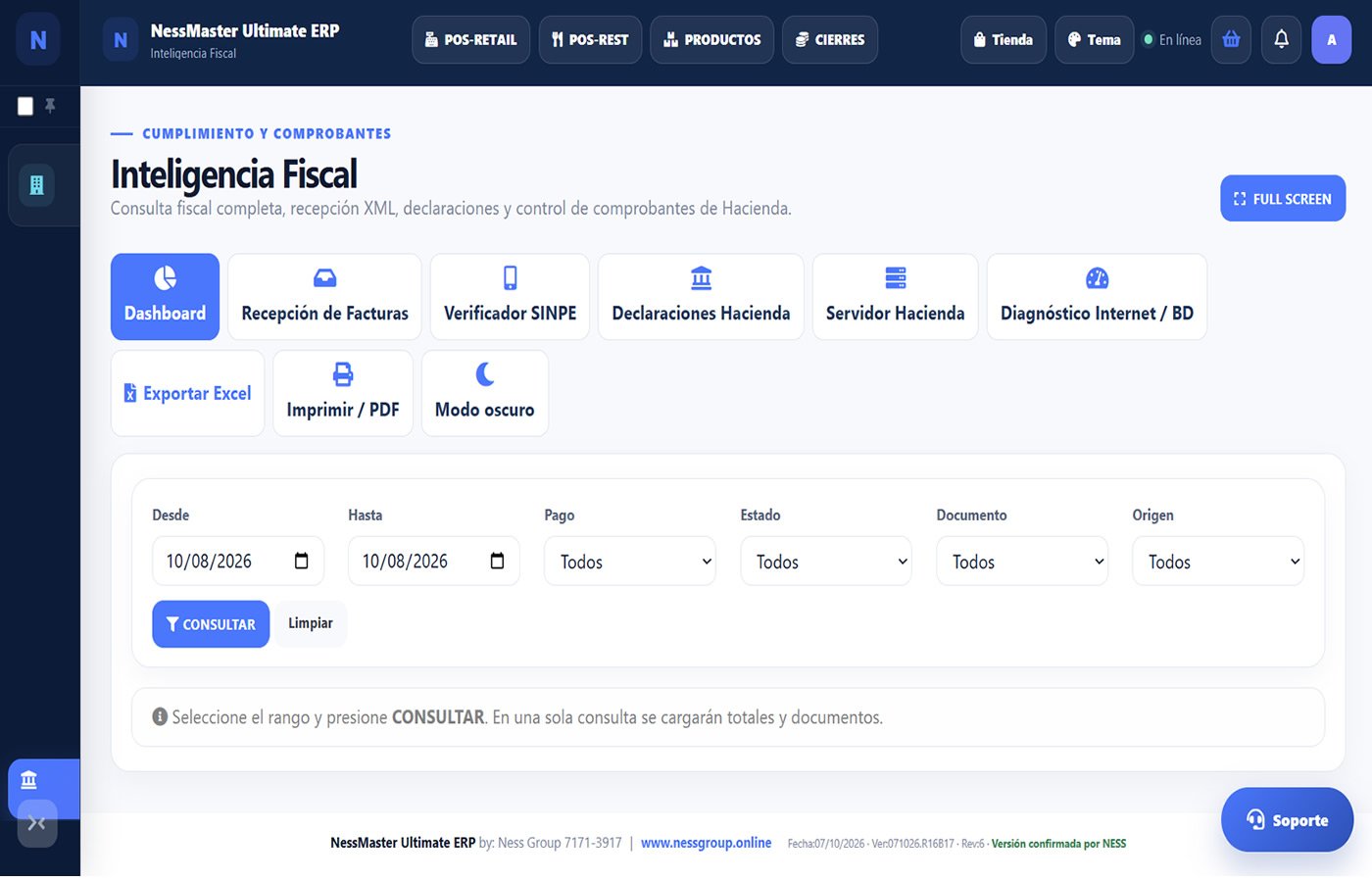Click the 'Inteligencia Fiscal' page heading
Image resolution: width=1372 pixels, height=882 pixels.
(x=234, y=174)
